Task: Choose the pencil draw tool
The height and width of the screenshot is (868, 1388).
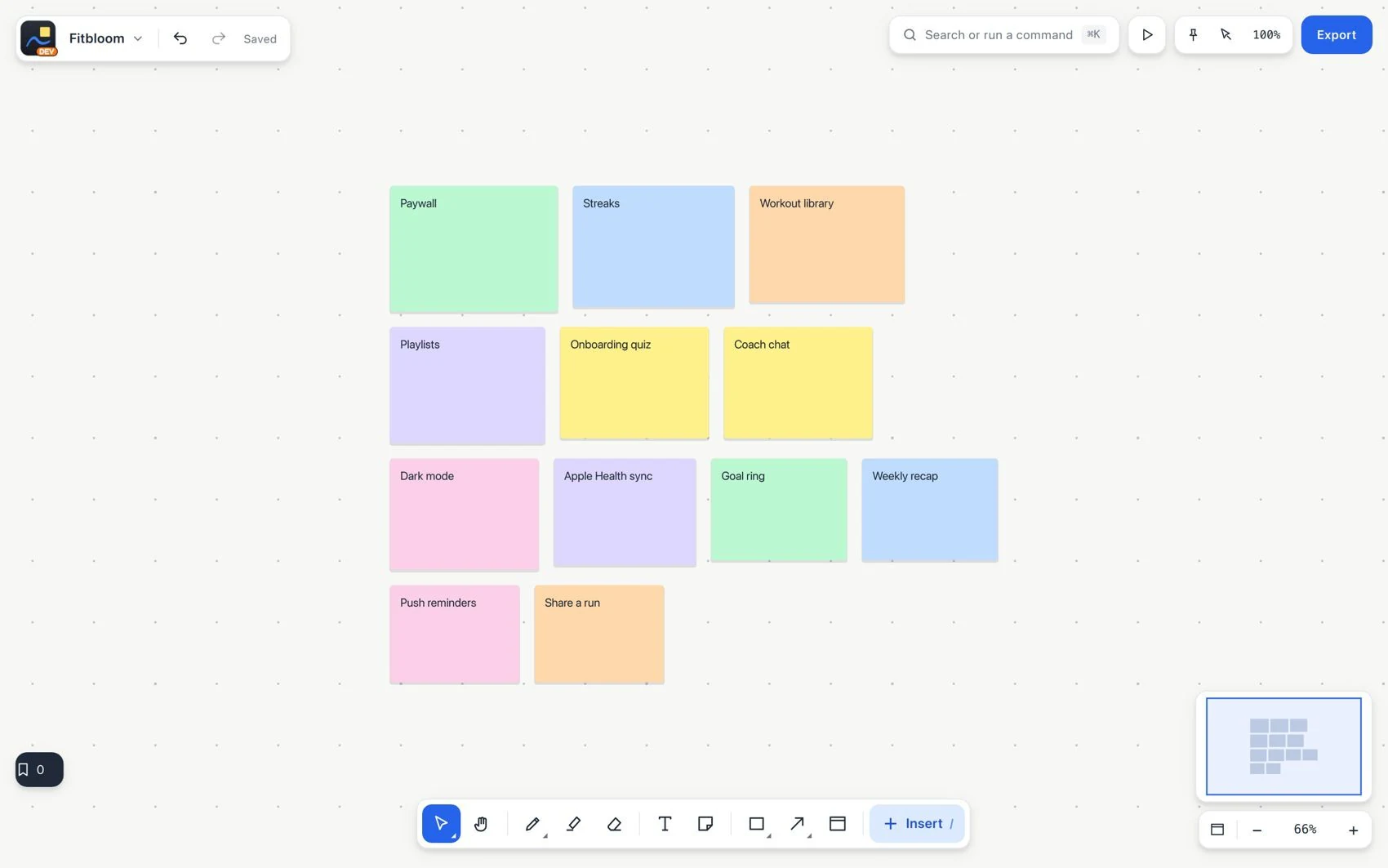Action: coord(532,823)
